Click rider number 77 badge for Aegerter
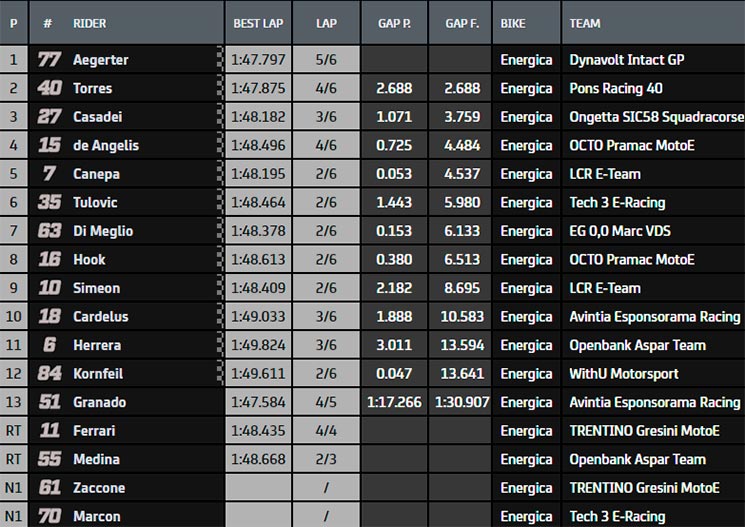The image size is (745, 527). pyautogui.click(x=49, y=59)
